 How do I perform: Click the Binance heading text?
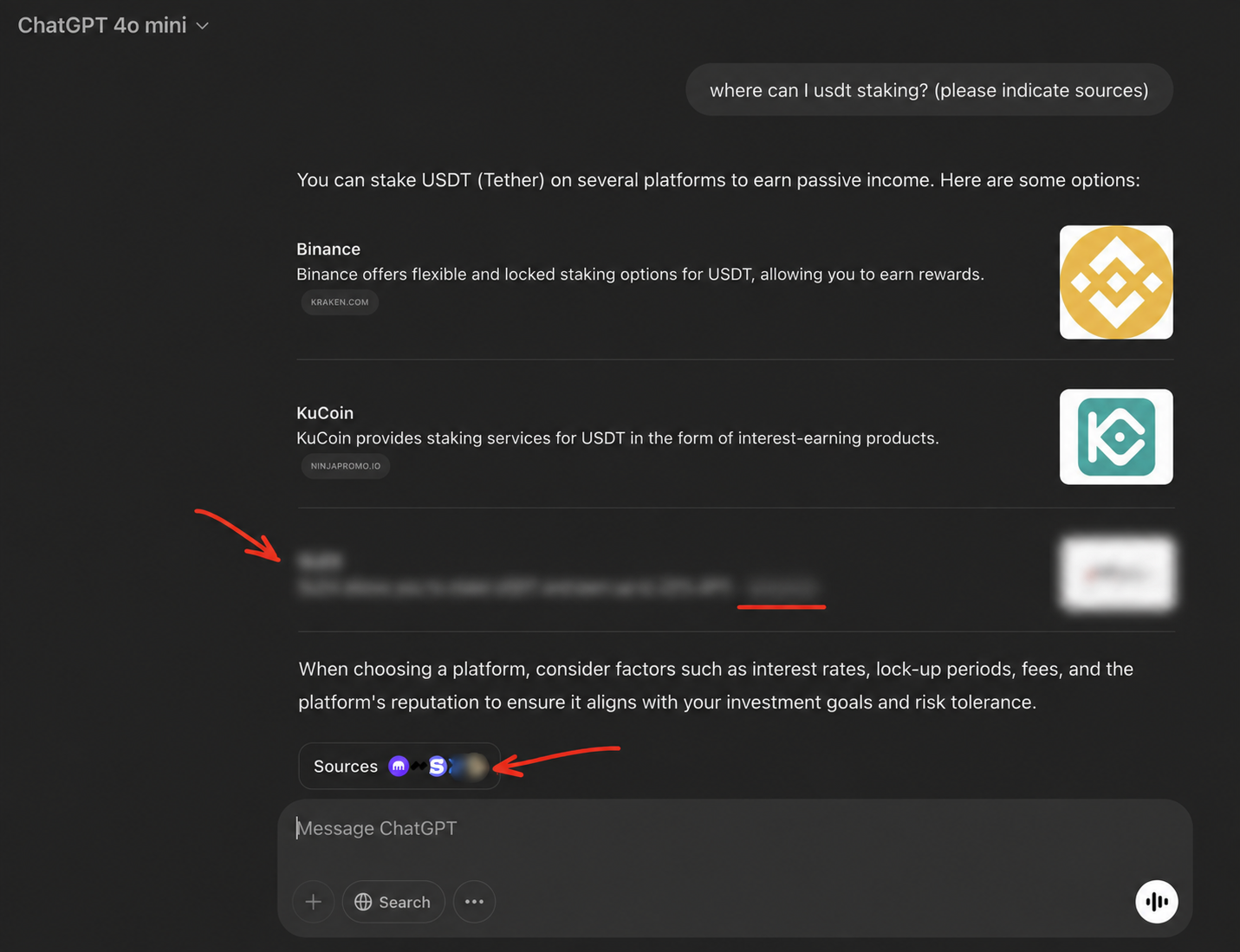click(x=328, y=249)
